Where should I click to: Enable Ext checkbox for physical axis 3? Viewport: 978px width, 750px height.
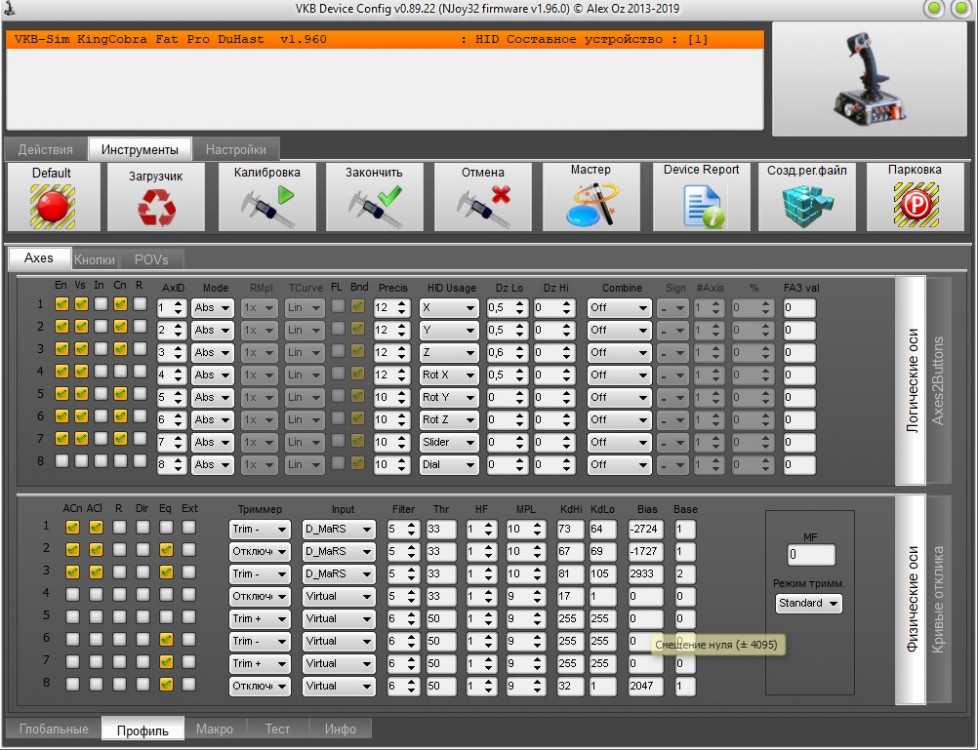[189, 572]
